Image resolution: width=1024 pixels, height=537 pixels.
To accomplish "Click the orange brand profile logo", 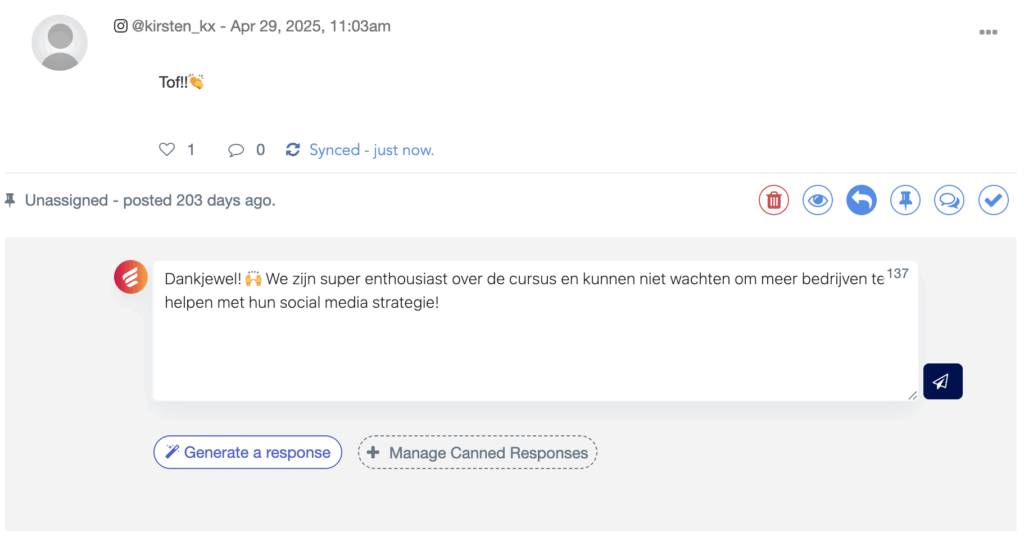I will coord(131,277).
